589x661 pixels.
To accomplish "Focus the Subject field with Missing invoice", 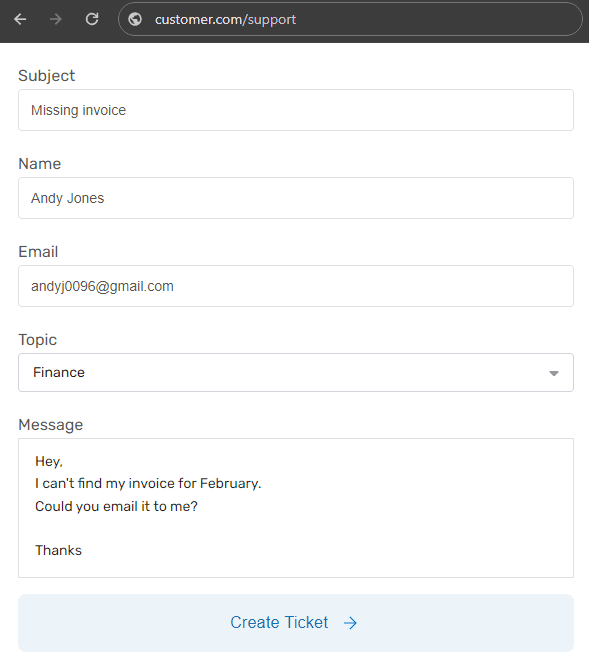I will click(296, 110).
